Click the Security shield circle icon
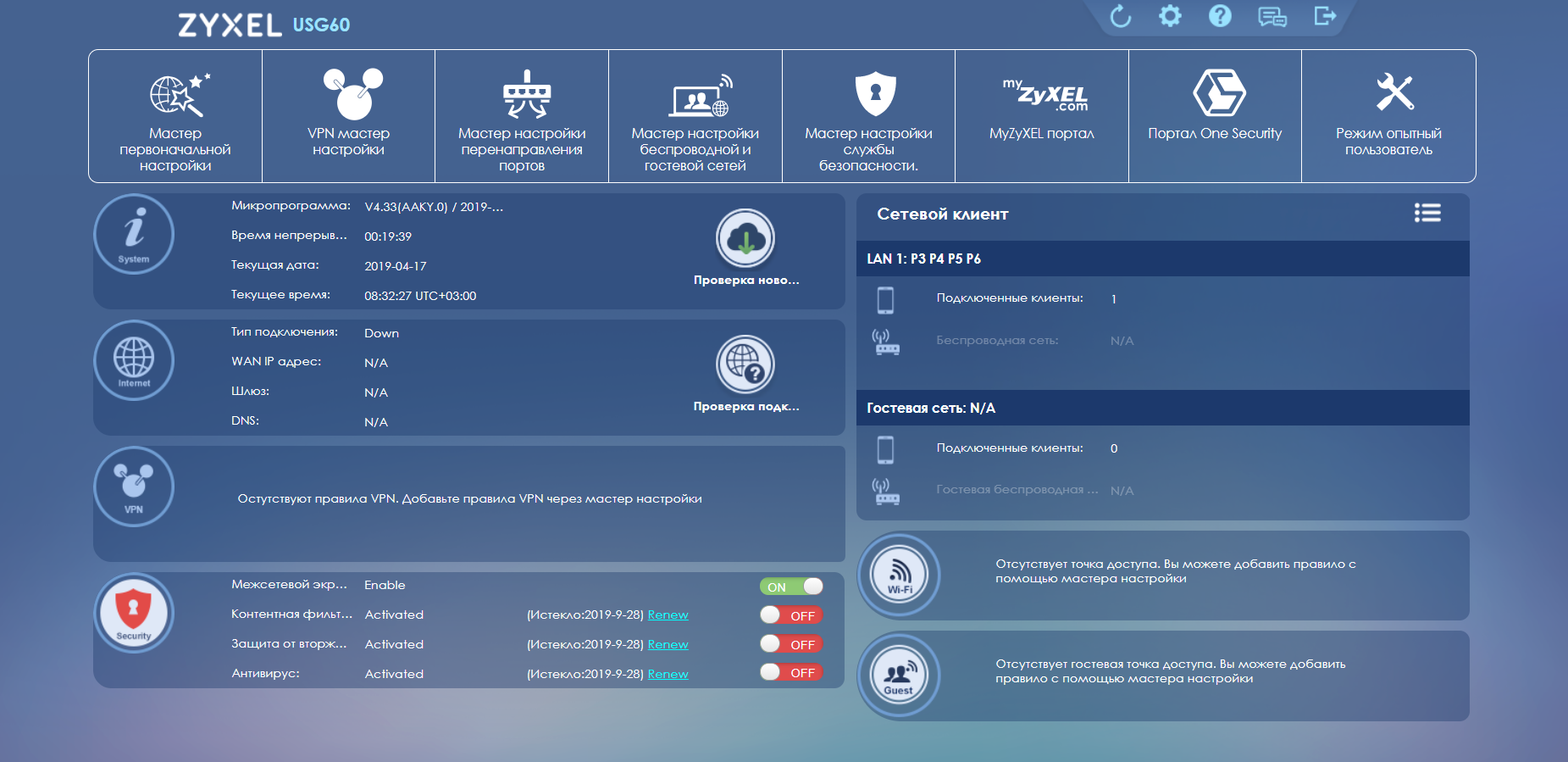The height and width of the screenshot is (762, 1568). pyautogui.click(x=134, y=613)
